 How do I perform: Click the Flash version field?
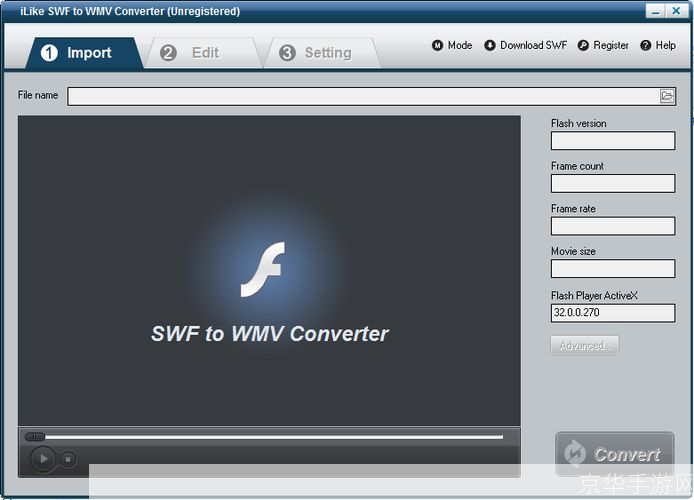tap(613, 141)
